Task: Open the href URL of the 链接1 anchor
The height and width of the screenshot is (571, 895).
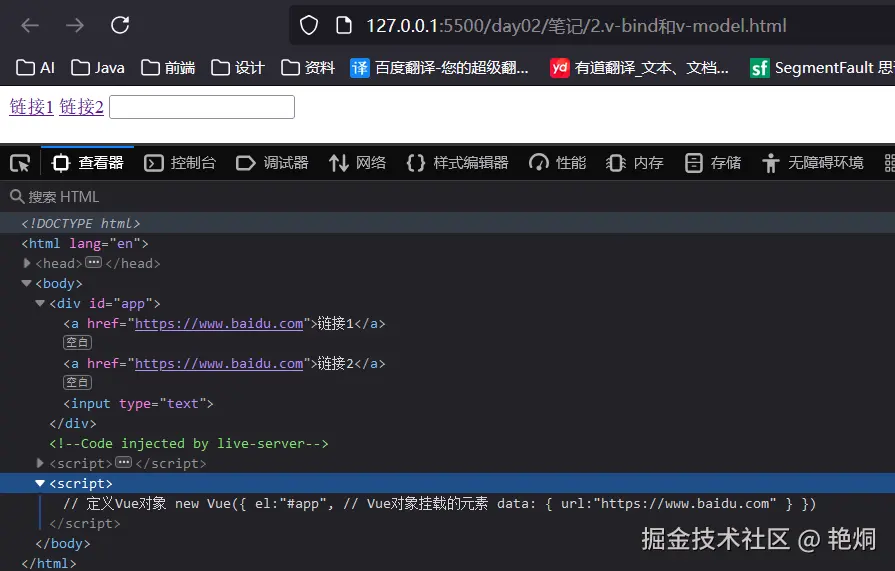Action: 219,324
